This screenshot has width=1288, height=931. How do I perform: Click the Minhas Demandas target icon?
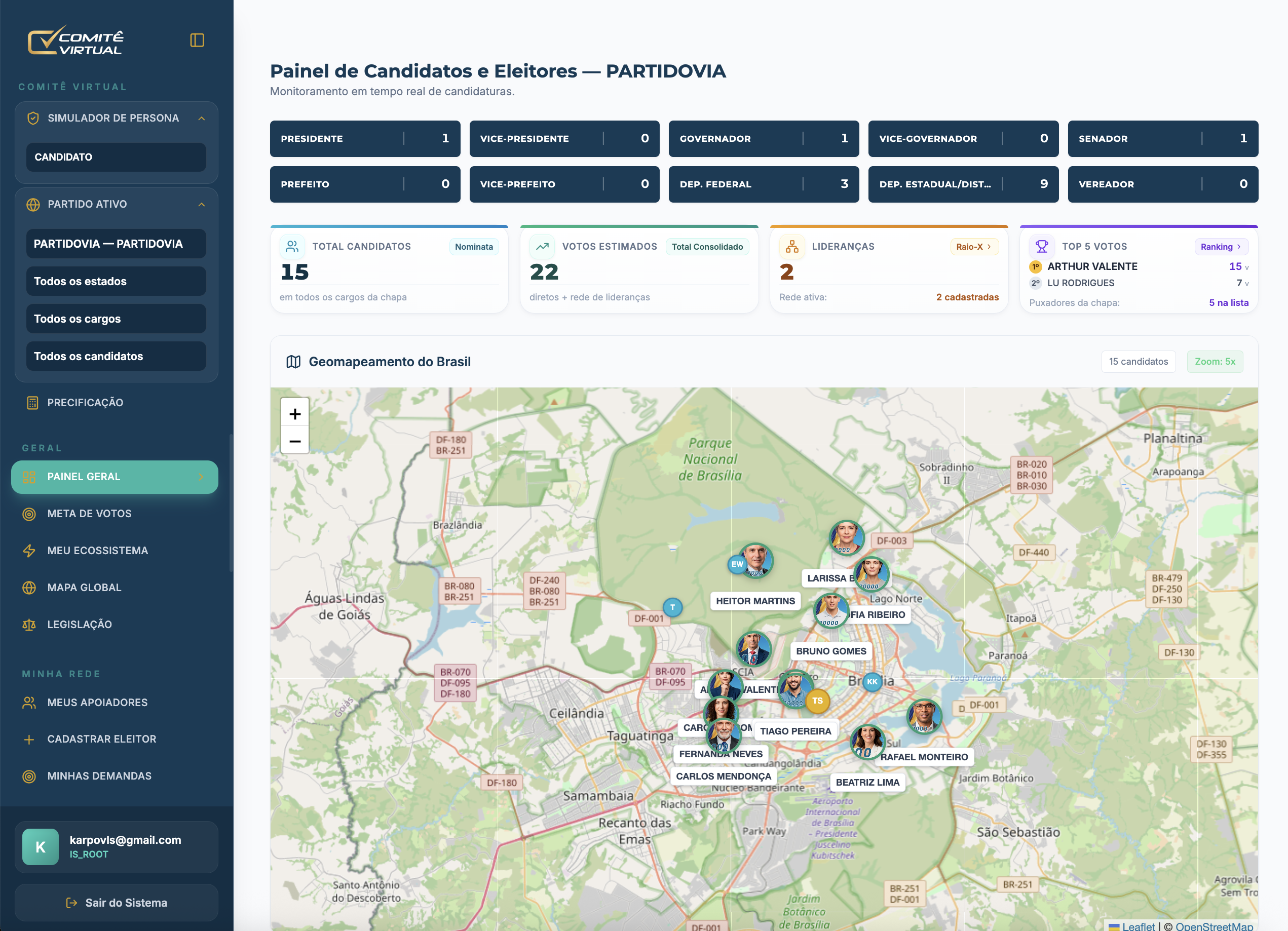(x=29, y=776)
